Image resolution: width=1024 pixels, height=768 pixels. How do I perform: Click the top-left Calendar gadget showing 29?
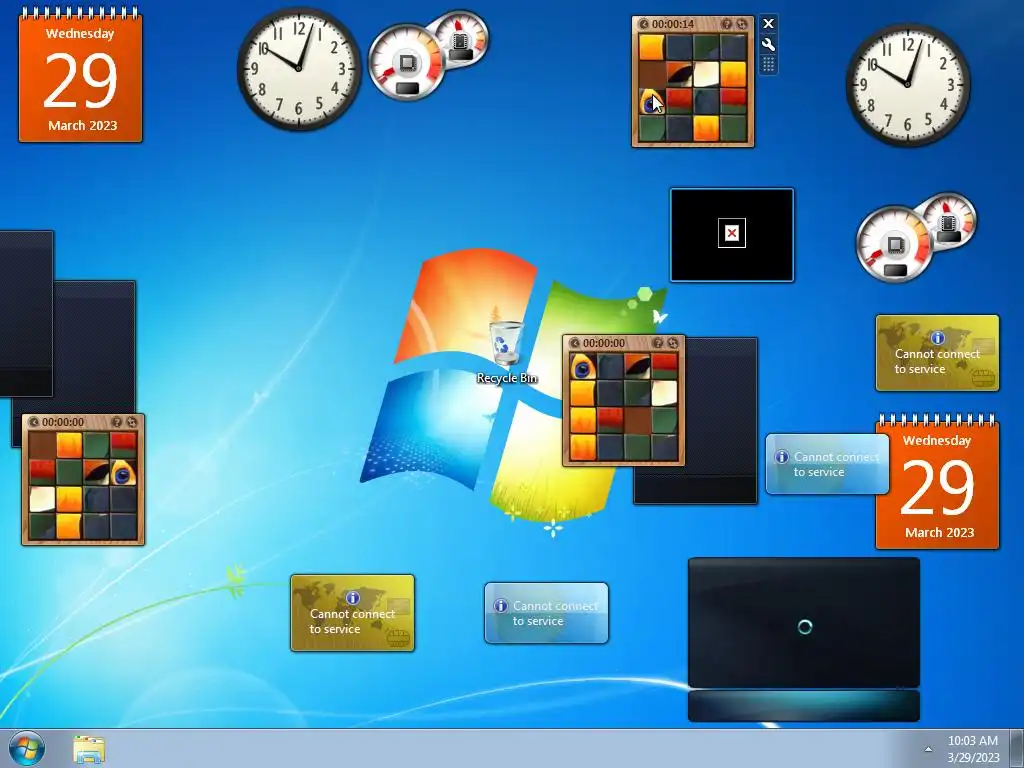pyautogui.click(x=80, y=75)
